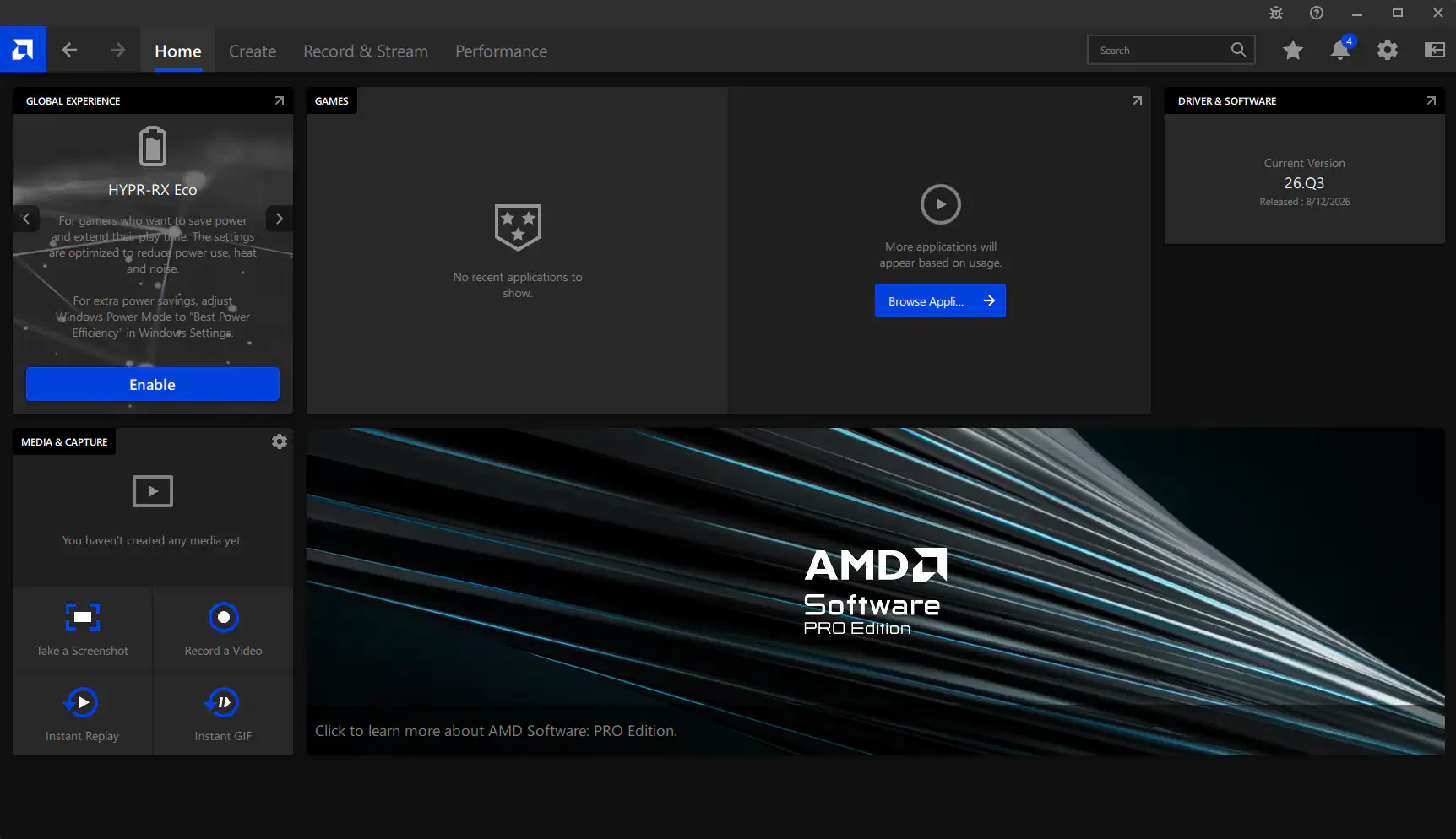1456x839 pixels.
Task: Click 'Click to learn more about AMD Software' link
Action: [496, 731]
